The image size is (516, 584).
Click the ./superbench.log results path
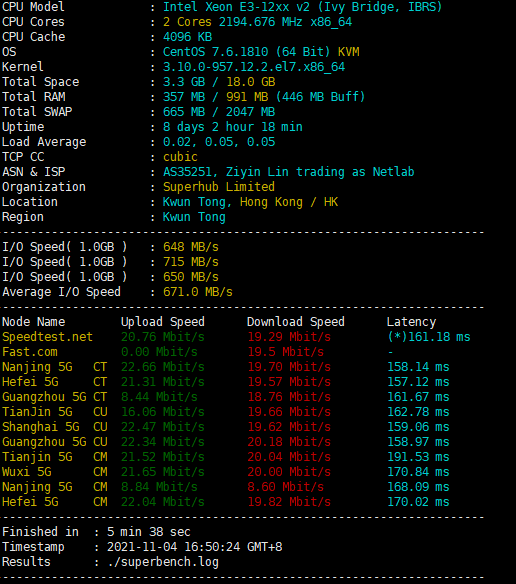[163, 562]
